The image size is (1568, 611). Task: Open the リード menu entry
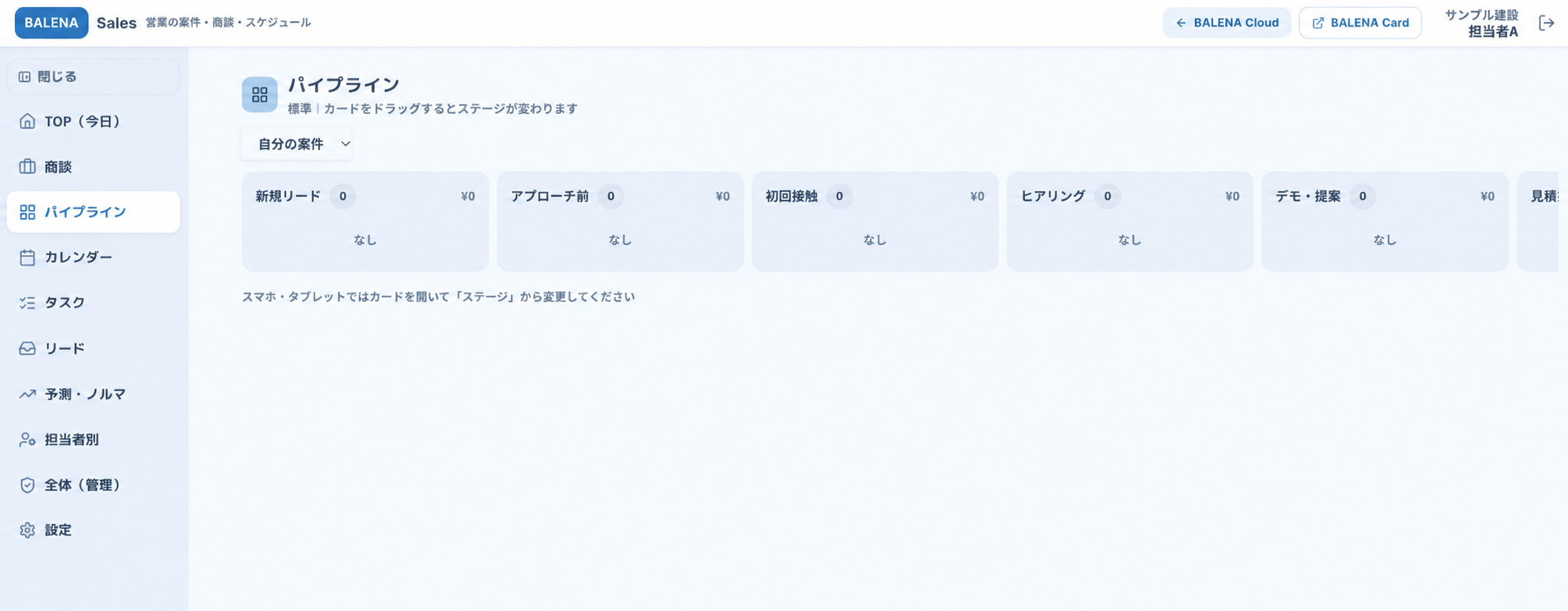coord(93,348)
